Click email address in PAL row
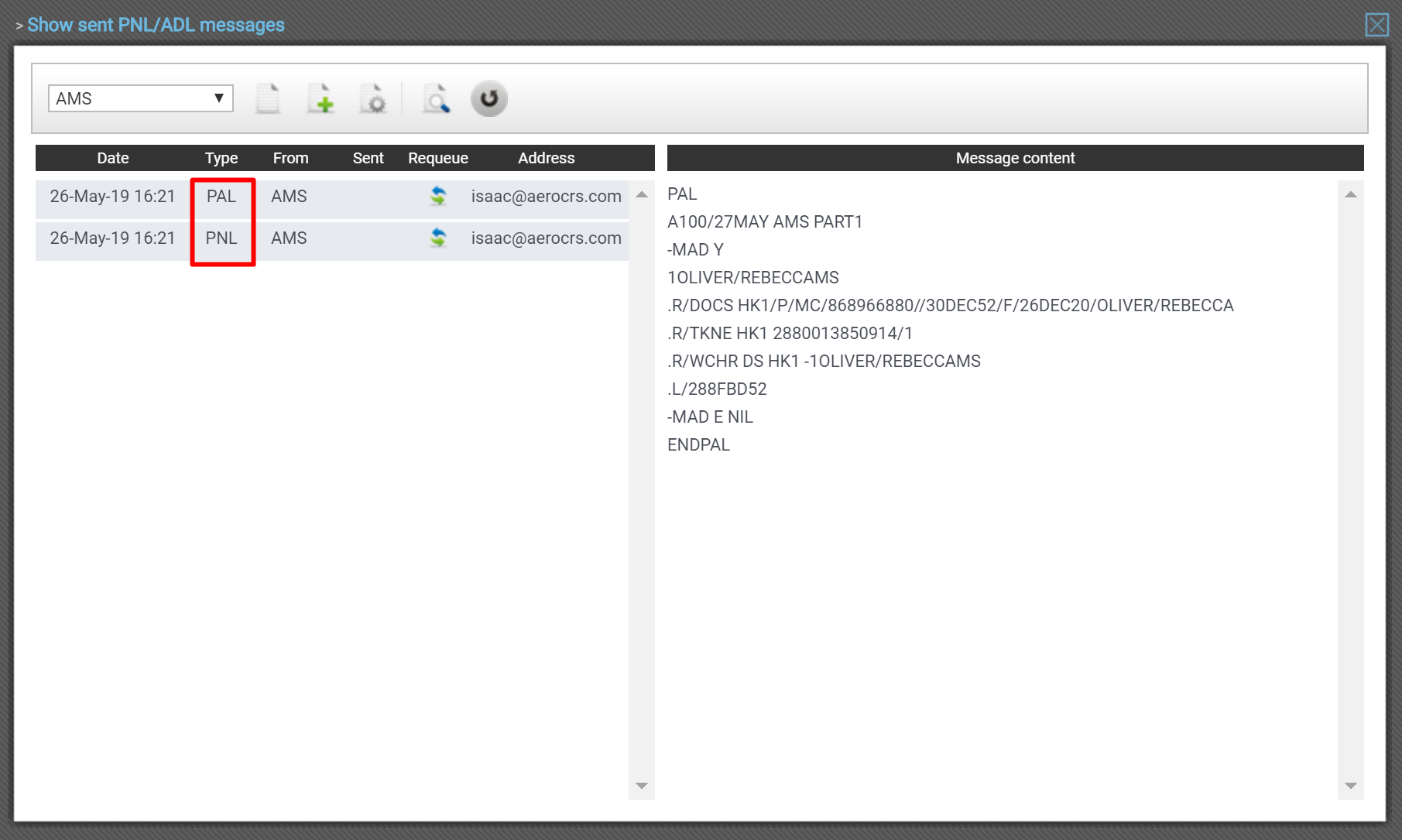 pyautogui.click(x=547, y=197)
